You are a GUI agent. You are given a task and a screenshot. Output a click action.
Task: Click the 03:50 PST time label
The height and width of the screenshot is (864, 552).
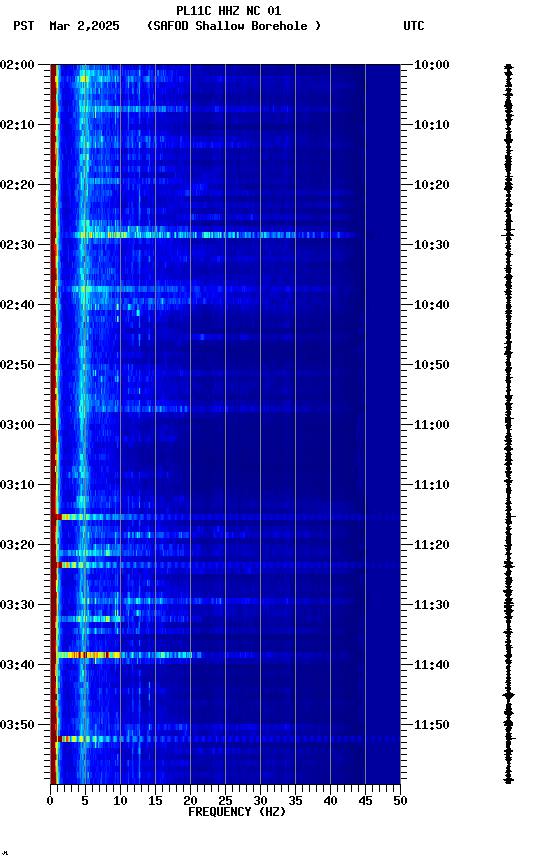coord(17,725)
